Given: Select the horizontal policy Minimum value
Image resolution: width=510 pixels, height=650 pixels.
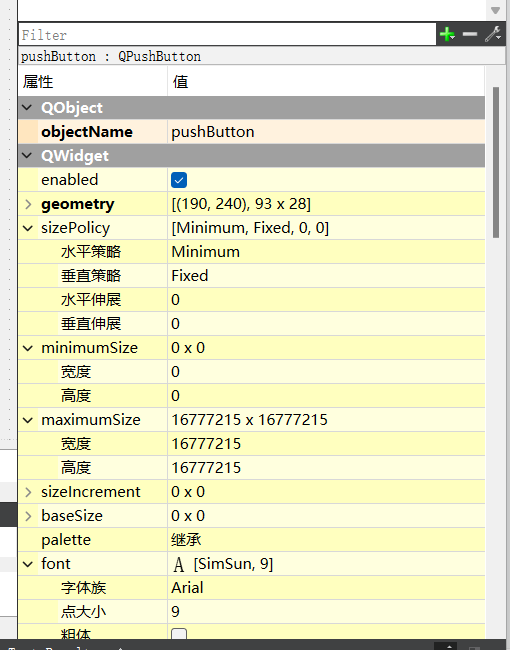Looking at the screenshot, I should pyautogui.click(x=326, y=252).
